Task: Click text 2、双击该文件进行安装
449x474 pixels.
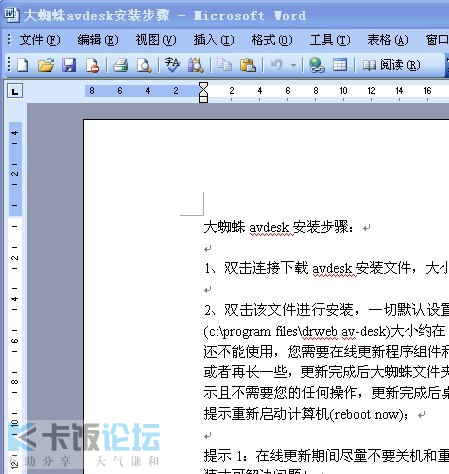Action: tap(279, 310)
